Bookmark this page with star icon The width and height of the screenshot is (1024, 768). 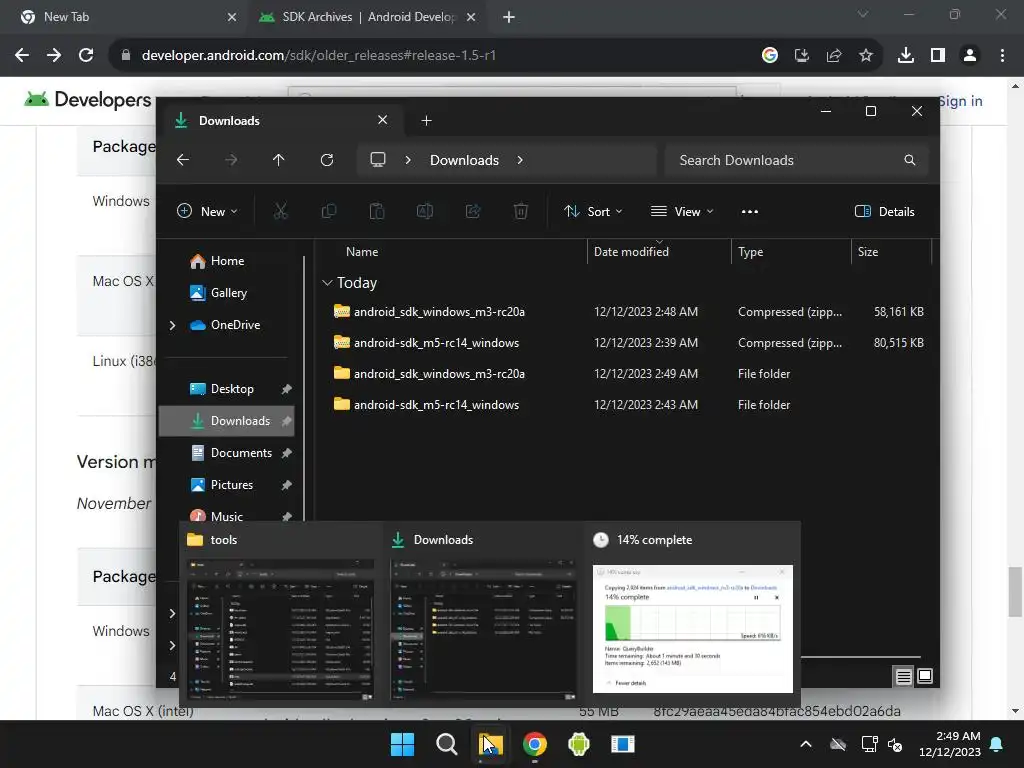click(x=866, y=56)
